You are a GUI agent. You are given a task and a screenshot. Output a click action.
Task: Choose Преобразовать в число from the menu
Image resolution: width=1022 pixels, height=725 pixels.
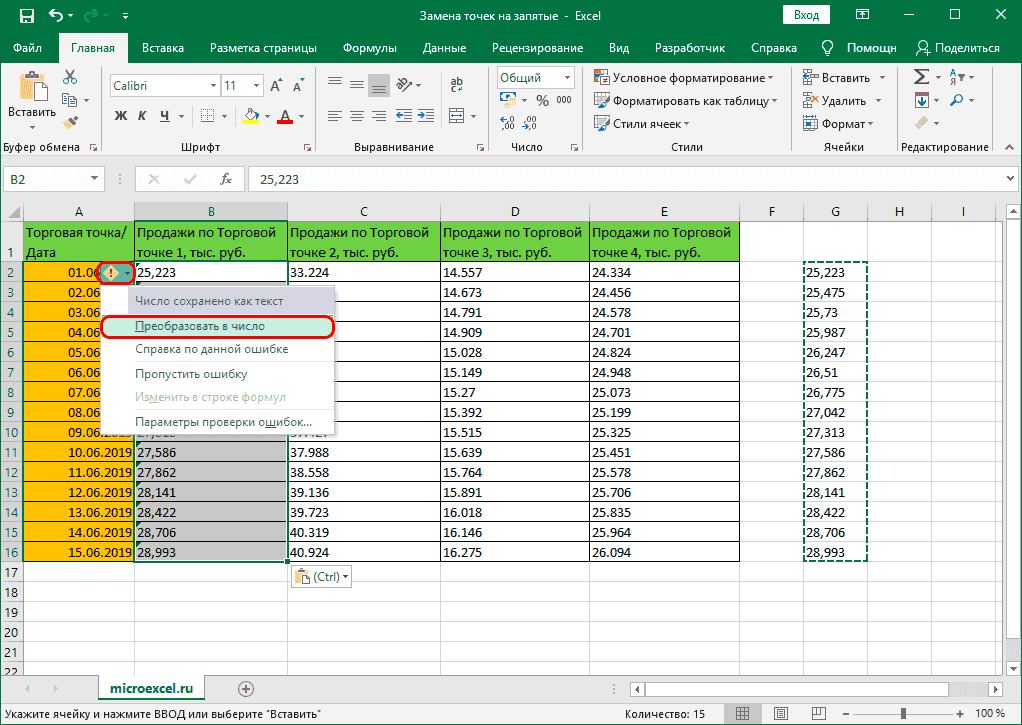(x=200, y=326)
